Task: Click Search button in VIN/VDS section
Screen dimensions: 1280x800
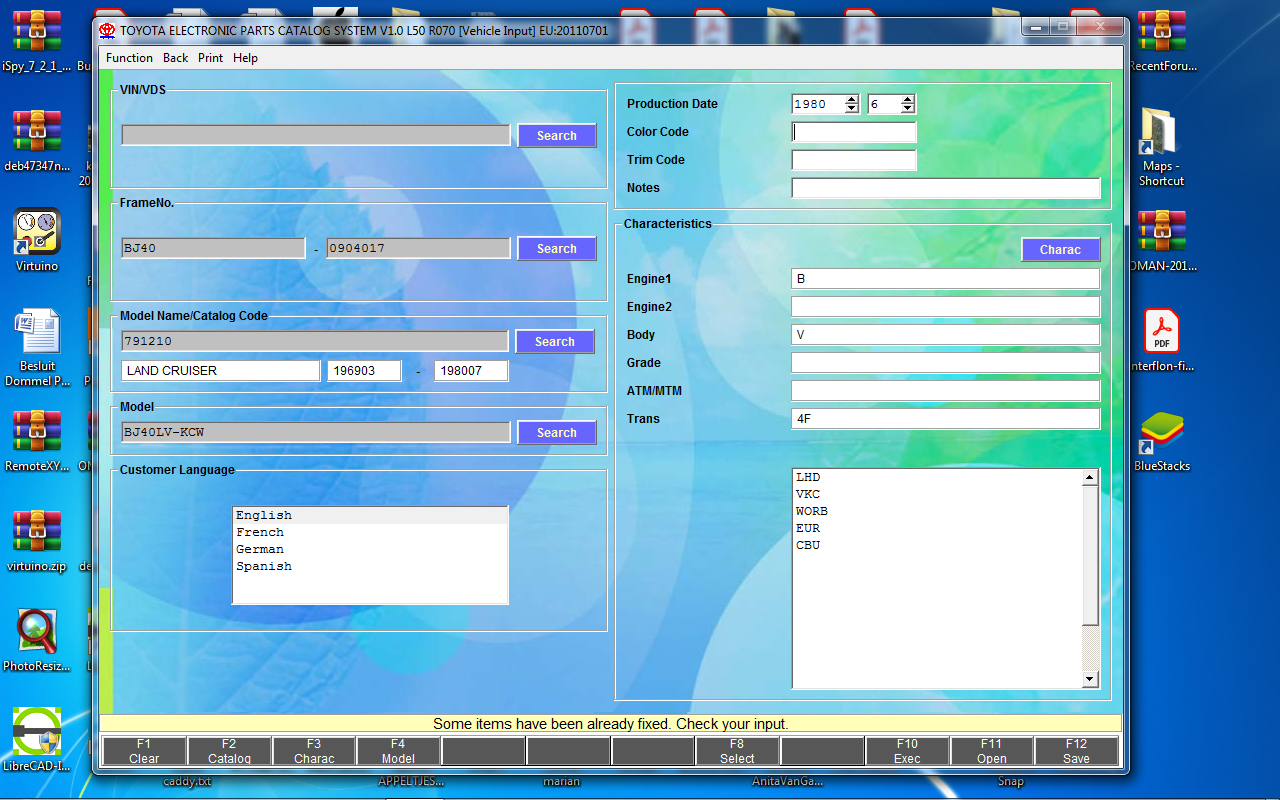Action: pyautogui.click(x=556, y=136)
